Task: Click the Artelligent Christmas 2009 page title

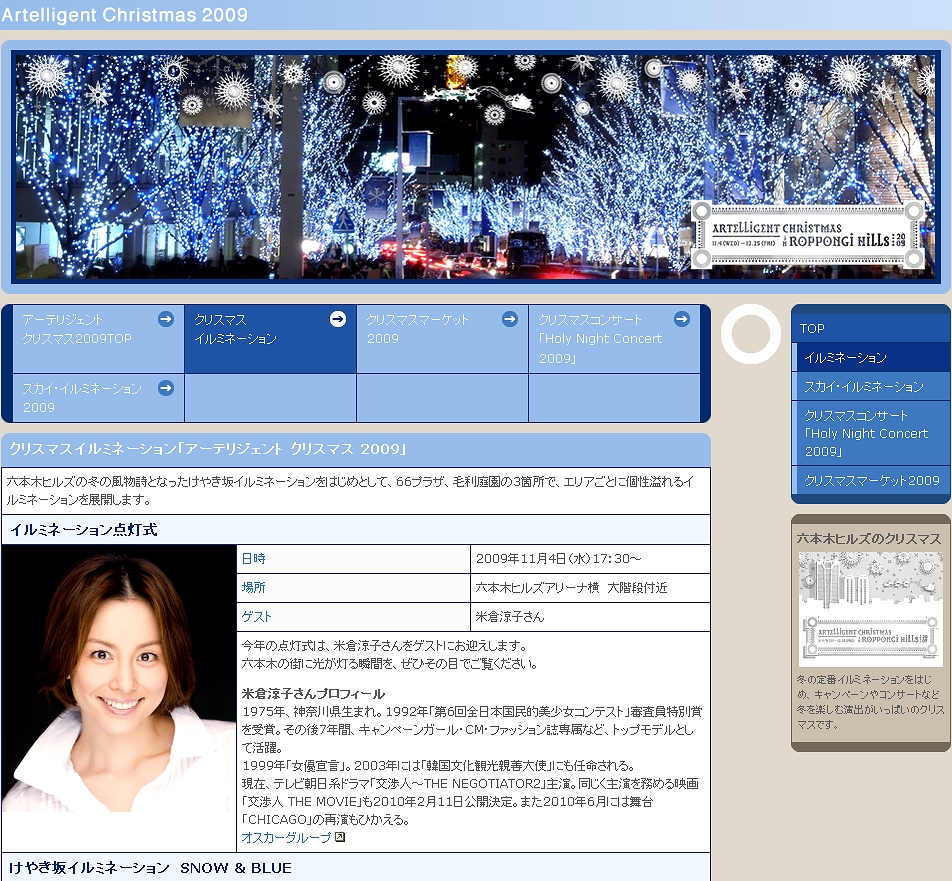Action: click(125, 15)
